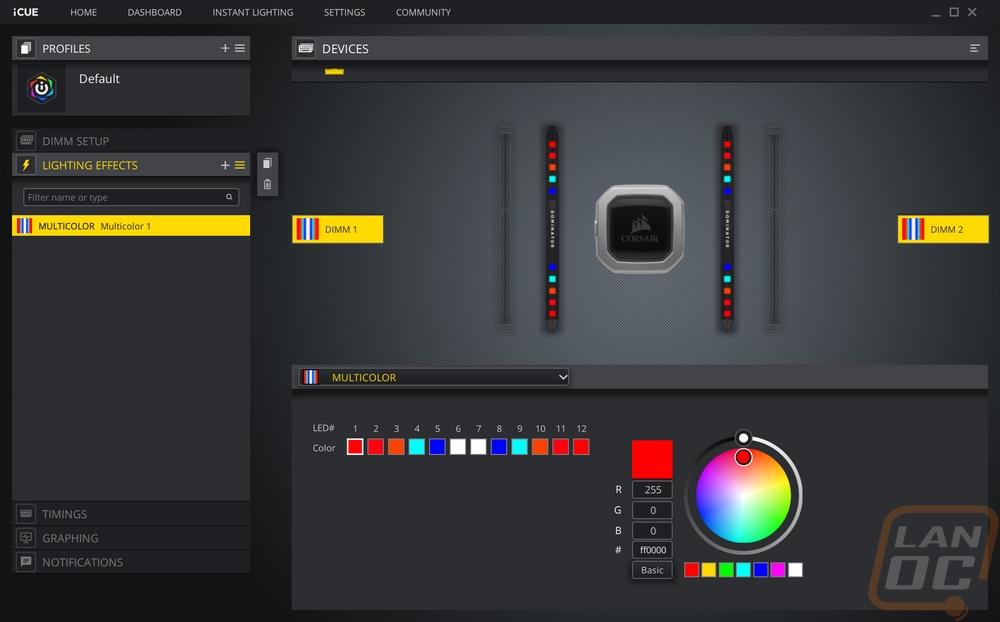
Task: Choose the magenta preset color swatch
Action: pyautogui.click(x=777, y=570)
